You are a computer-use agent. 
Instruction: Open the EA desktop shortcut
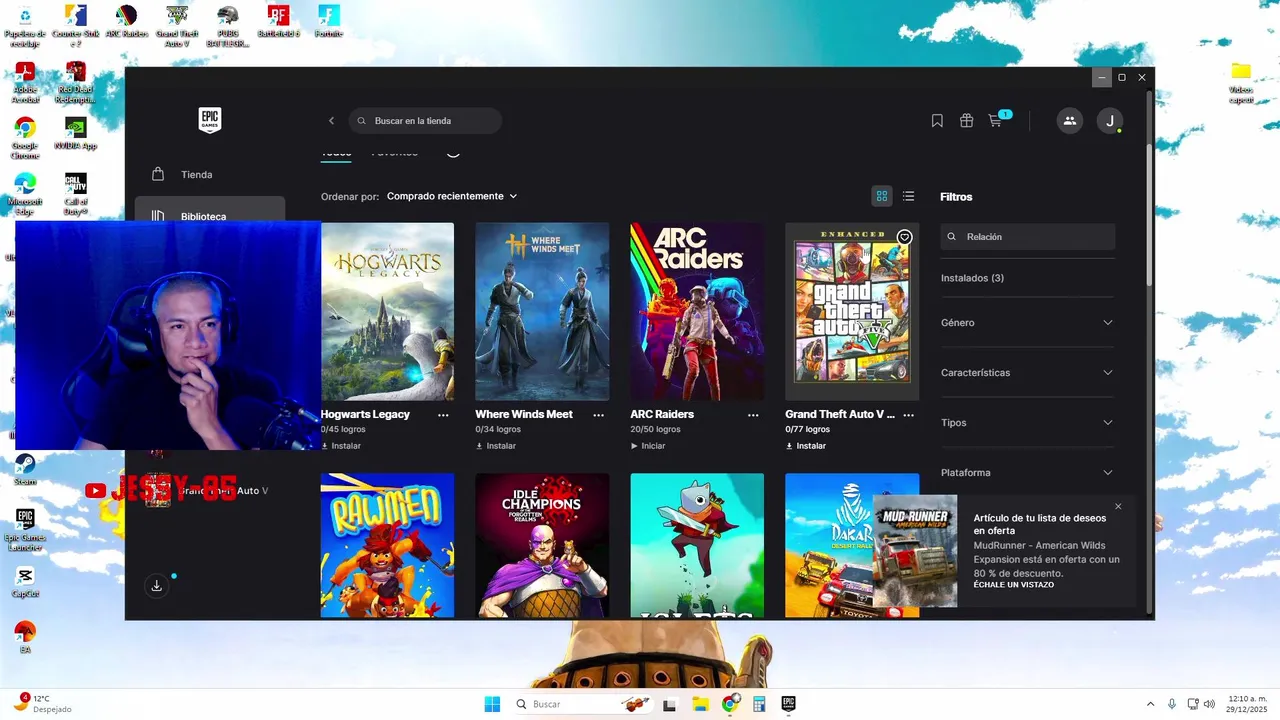coord(25,637)
